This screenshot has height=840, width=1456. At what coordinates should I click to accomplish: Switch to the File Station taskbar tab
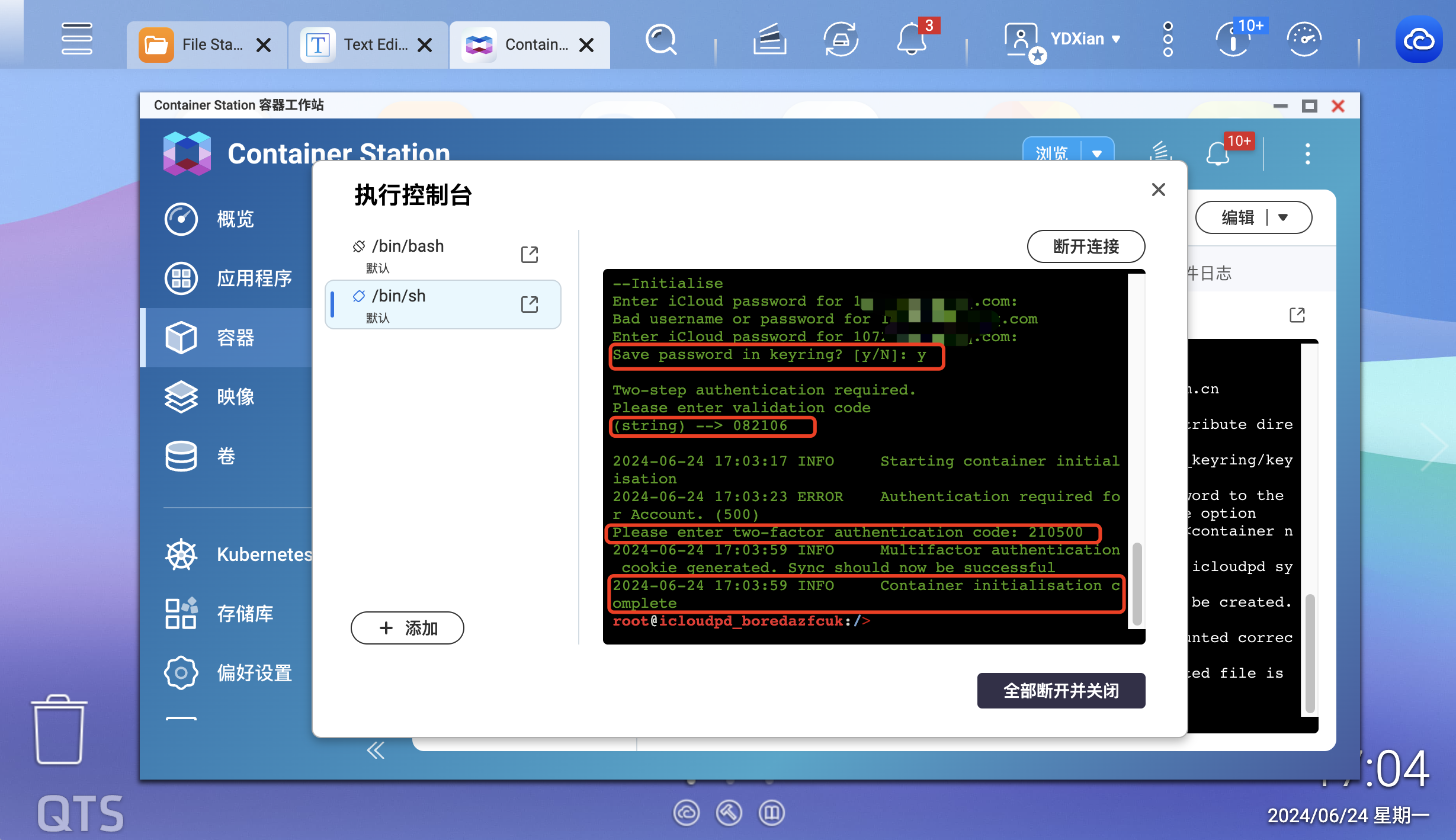click(x=206, y=45)
